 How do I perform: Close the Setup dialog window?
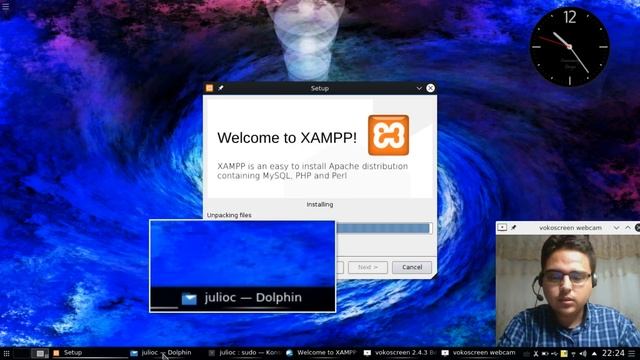[430, 88]
